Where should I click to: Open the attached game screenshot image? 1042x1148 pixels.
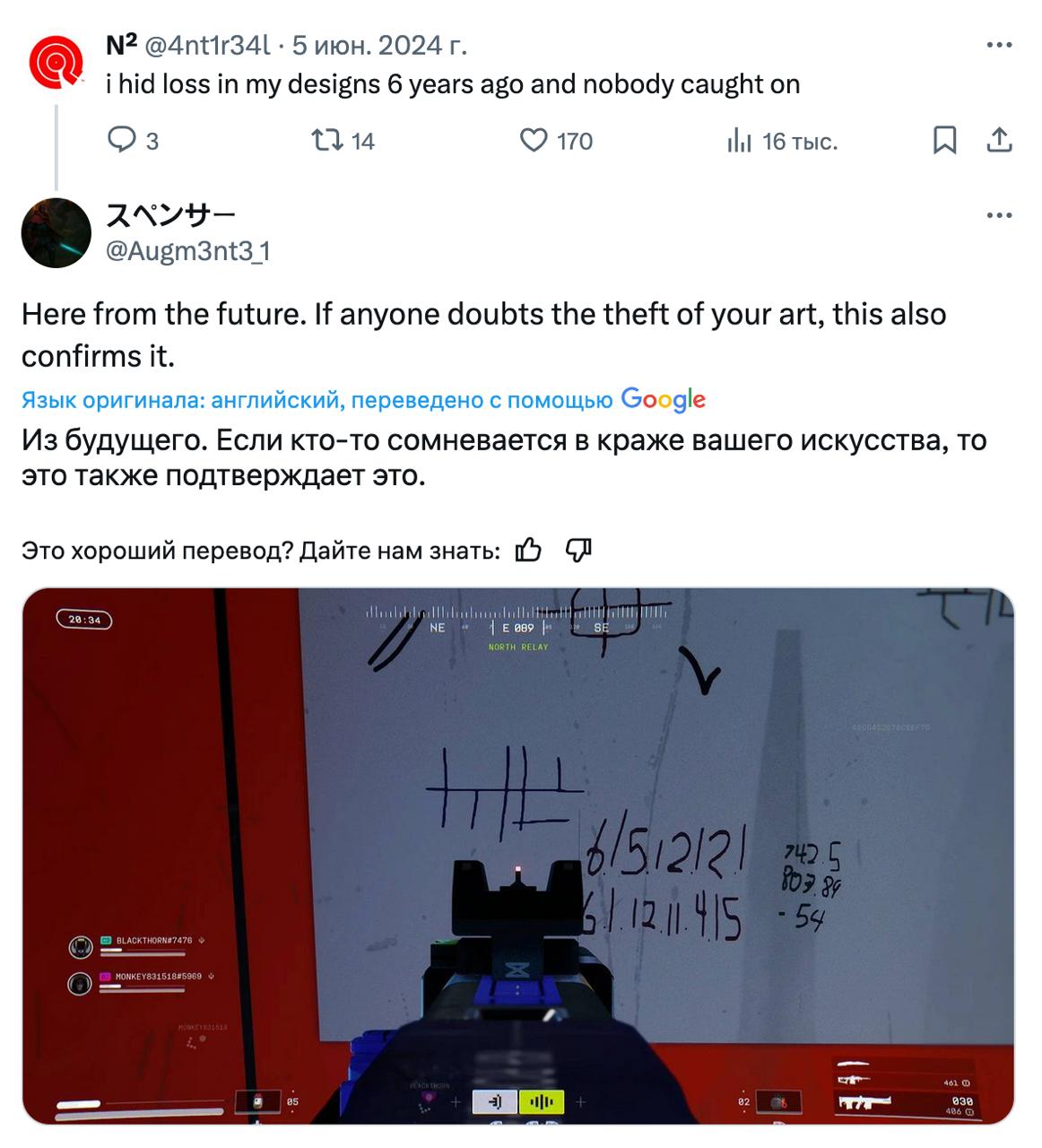[518, 856]
